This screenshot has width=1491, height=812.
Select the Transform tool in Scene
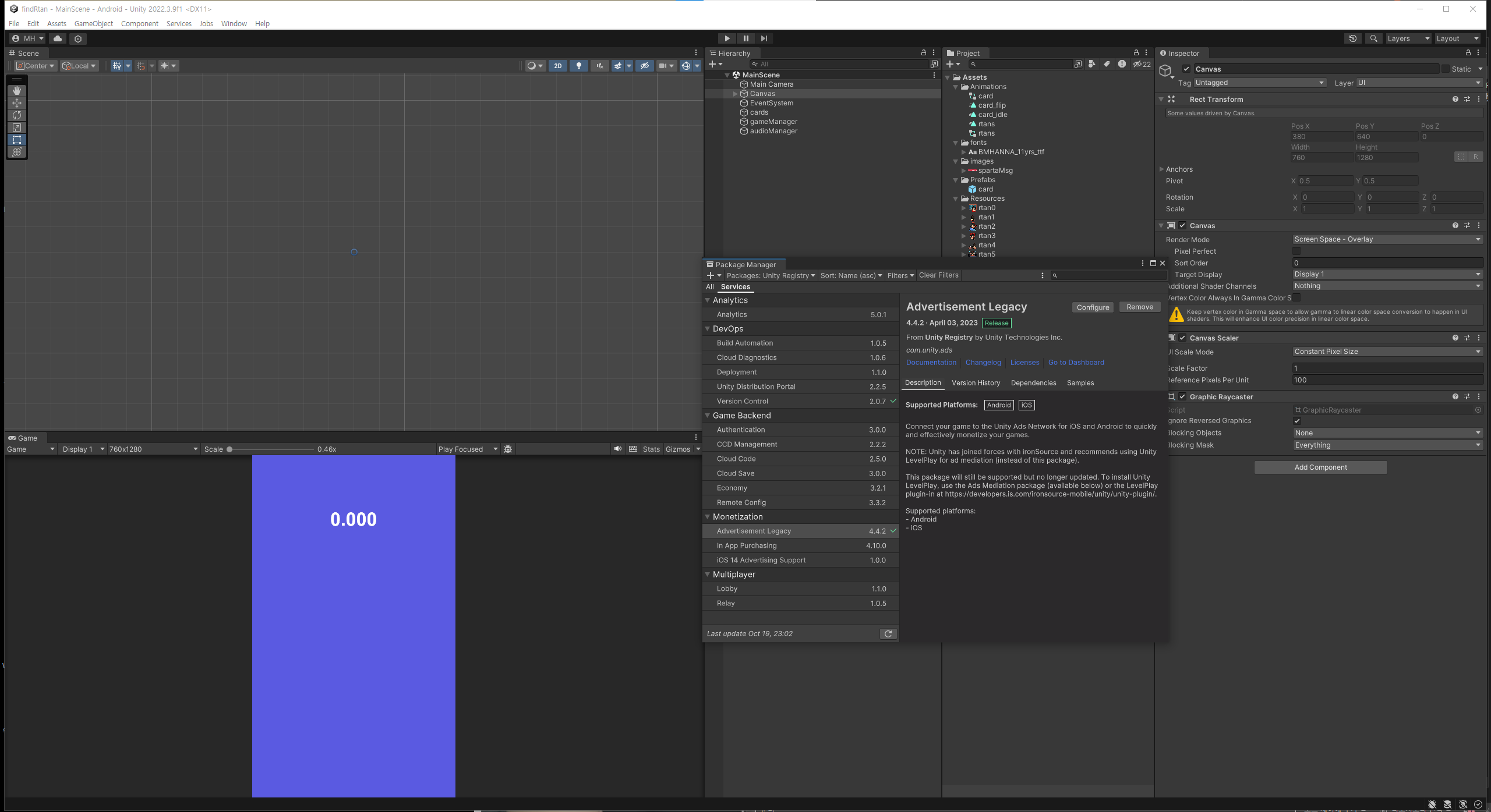(17, 152)
